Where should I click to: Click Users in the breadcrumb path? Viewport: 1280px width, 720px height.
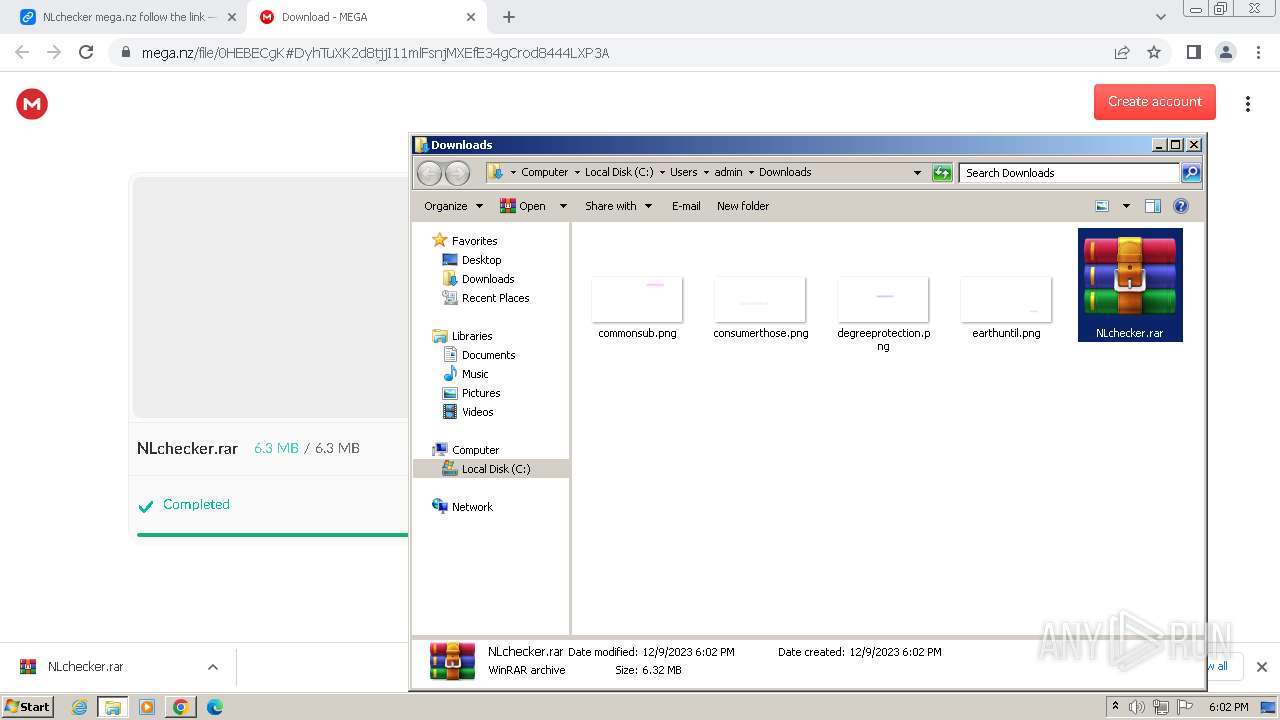click(x=684, y=172)
